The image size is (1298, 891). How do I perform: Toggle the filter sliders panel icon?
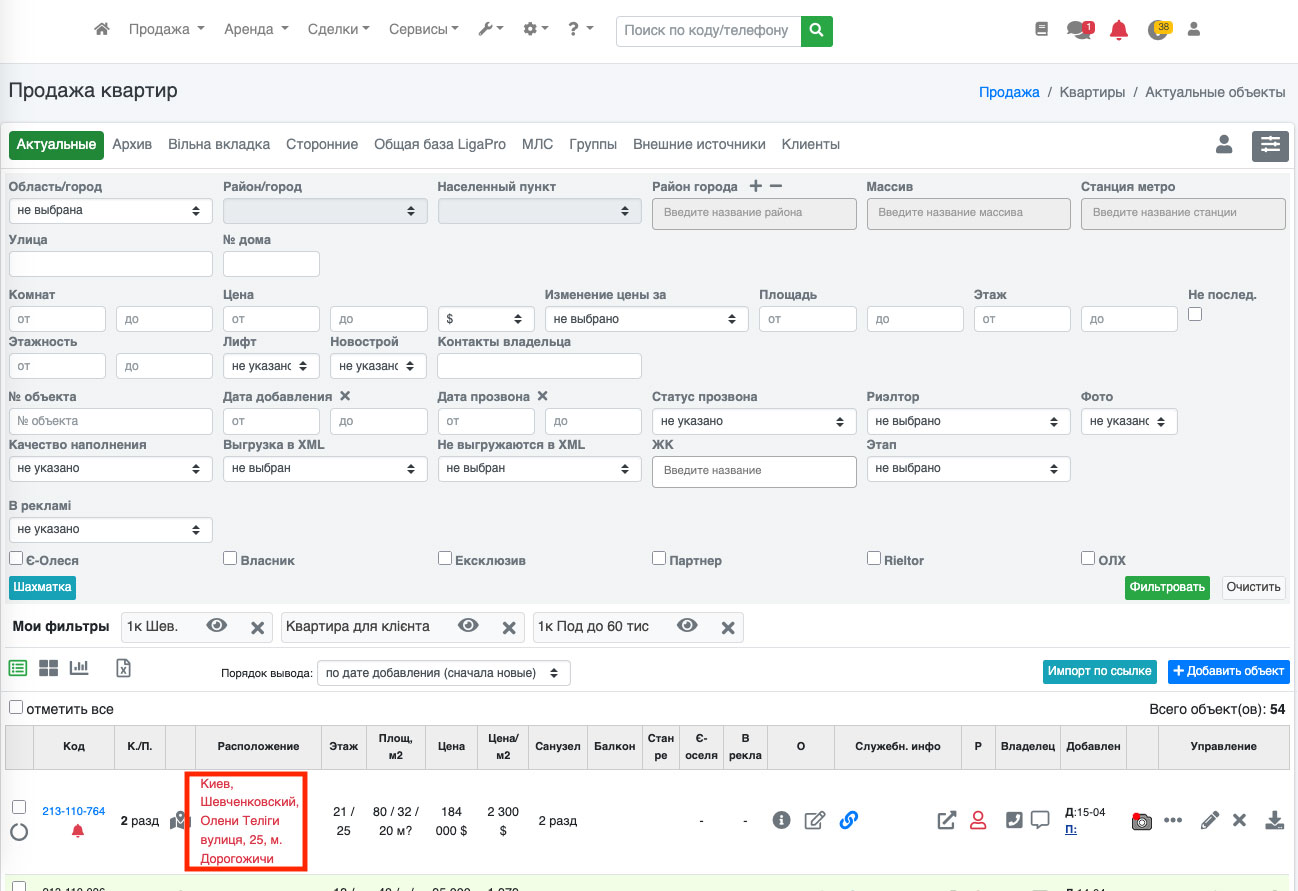point(1270,145)
